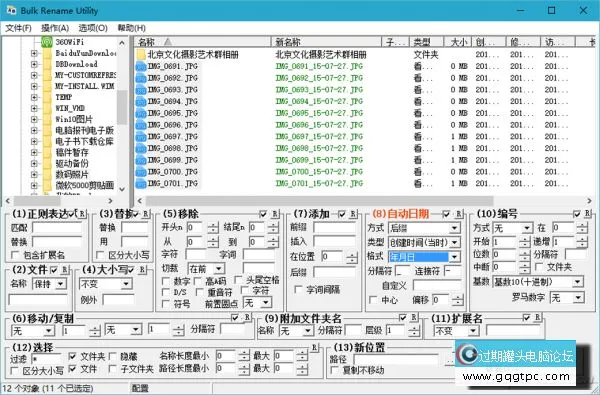This screenshot has height=395, width=600.
Task: Click the Bulk Rename Utility title bar icon
Action: click(x=11, y=10)
